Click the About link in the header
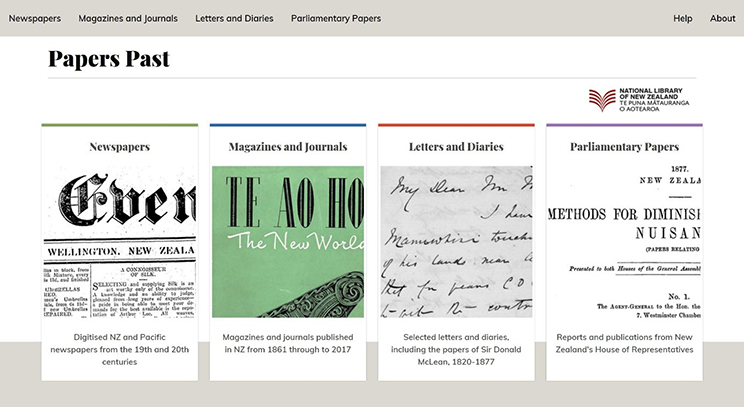This screenshot has width=744, height=407. pyautogui.click(x=723, y=18)
